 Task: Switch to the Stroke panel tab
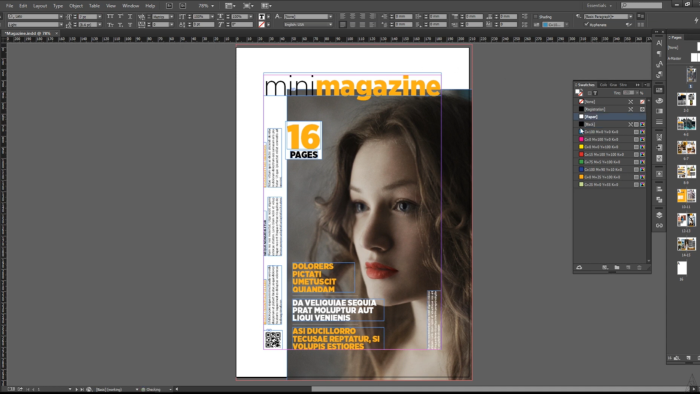click(x=623, y=85)
